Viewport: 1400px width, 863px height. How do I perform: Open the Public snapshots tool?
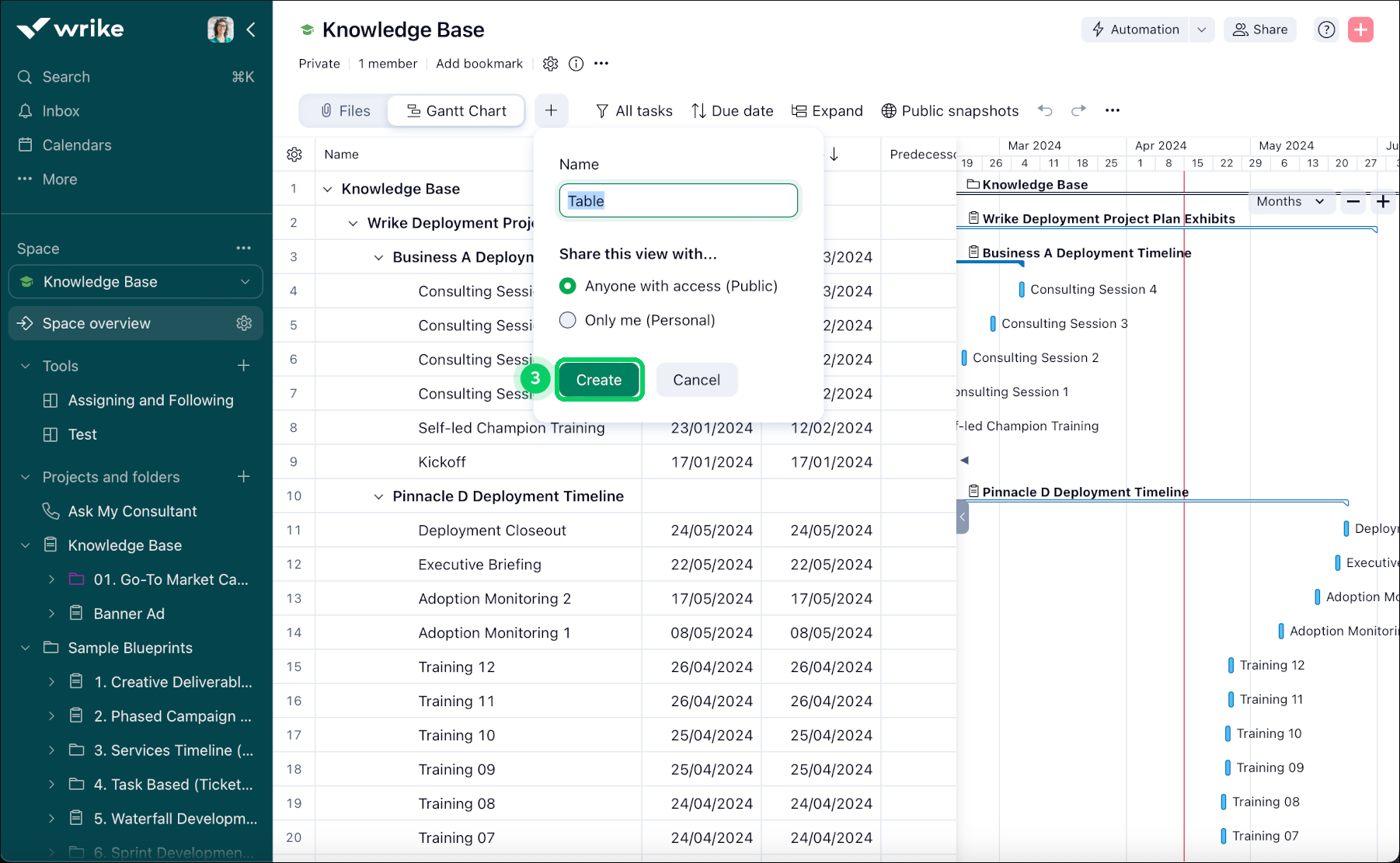coord(949,110)
